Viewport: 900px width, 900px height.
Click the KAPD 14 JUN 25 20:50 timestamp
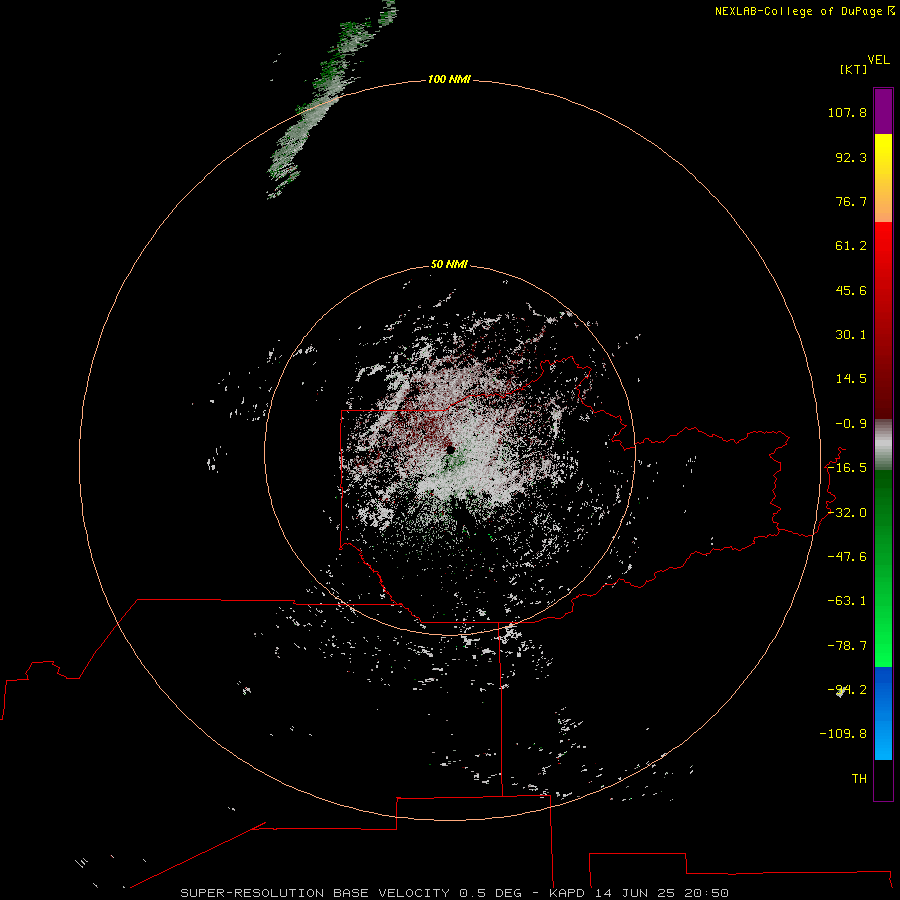pos(638,893)
